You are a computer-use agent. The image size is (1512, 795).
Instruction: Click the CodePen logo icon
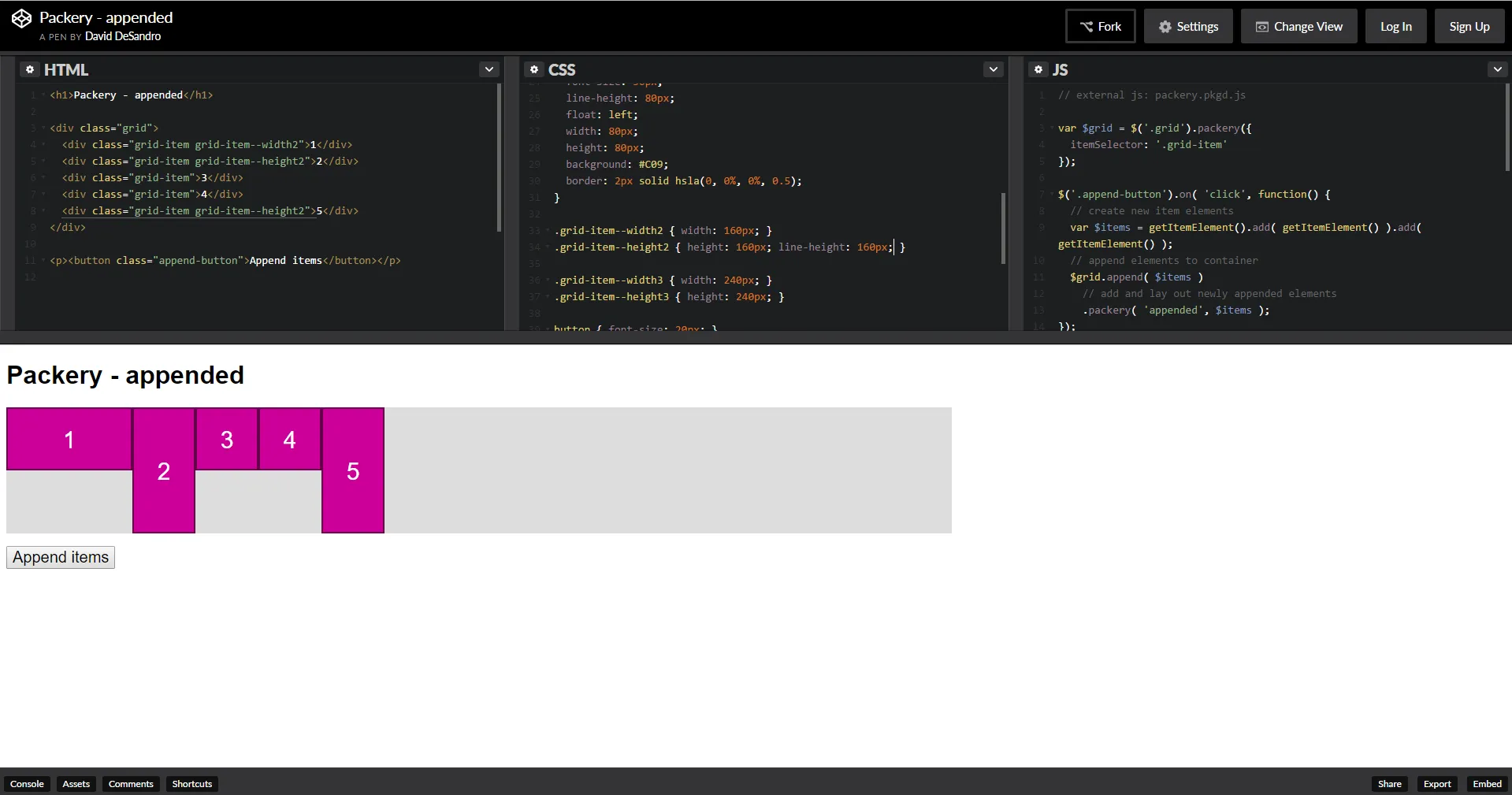[21, 18]
